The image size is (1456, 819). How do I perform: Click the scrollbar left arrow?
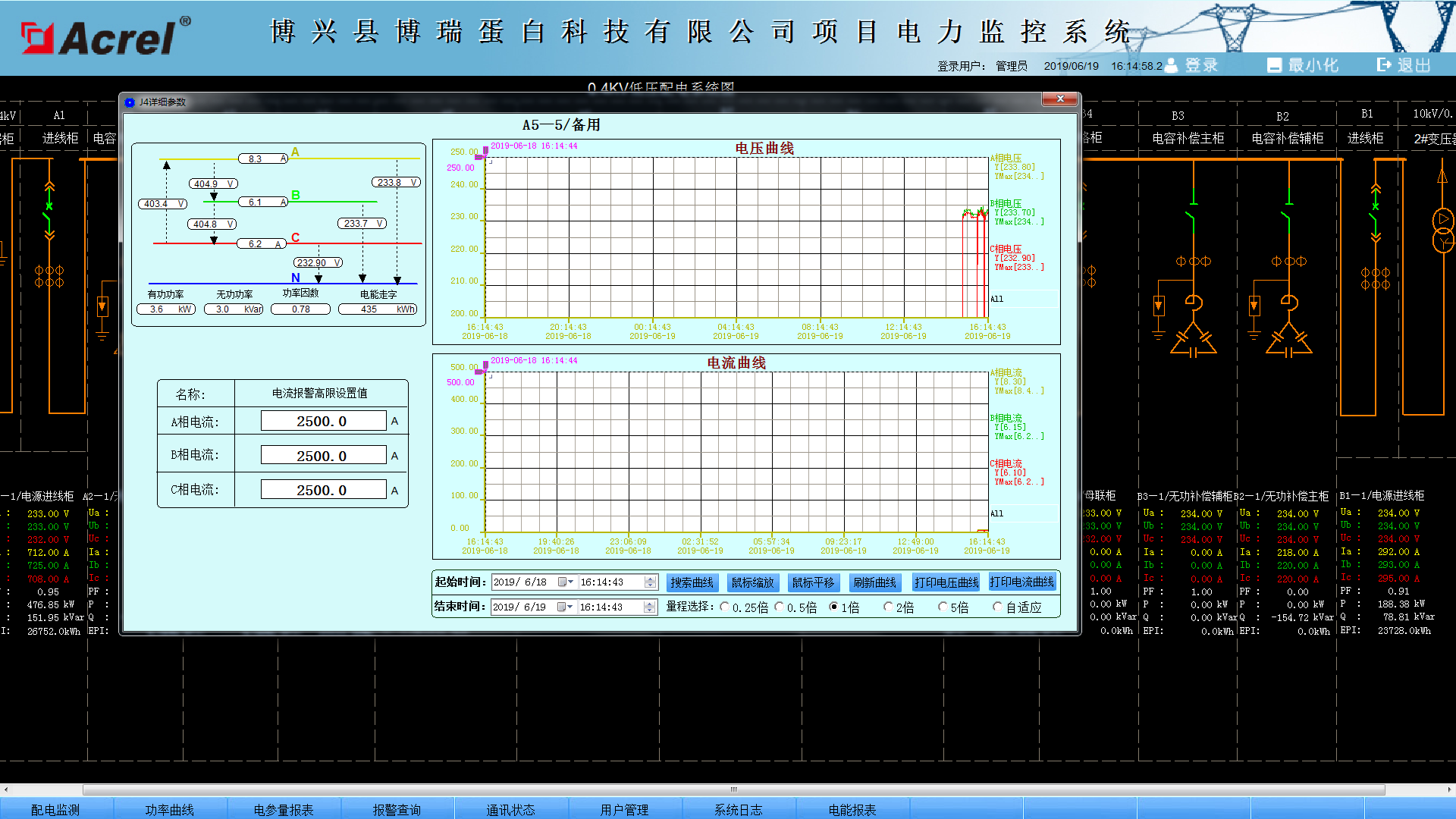[6, 789]
